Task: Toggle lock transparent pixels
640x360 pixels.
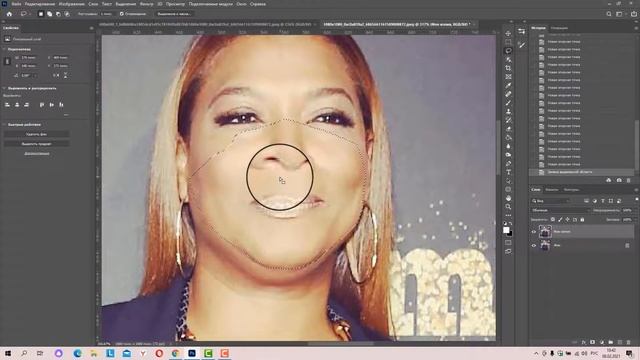Action: 553,220
